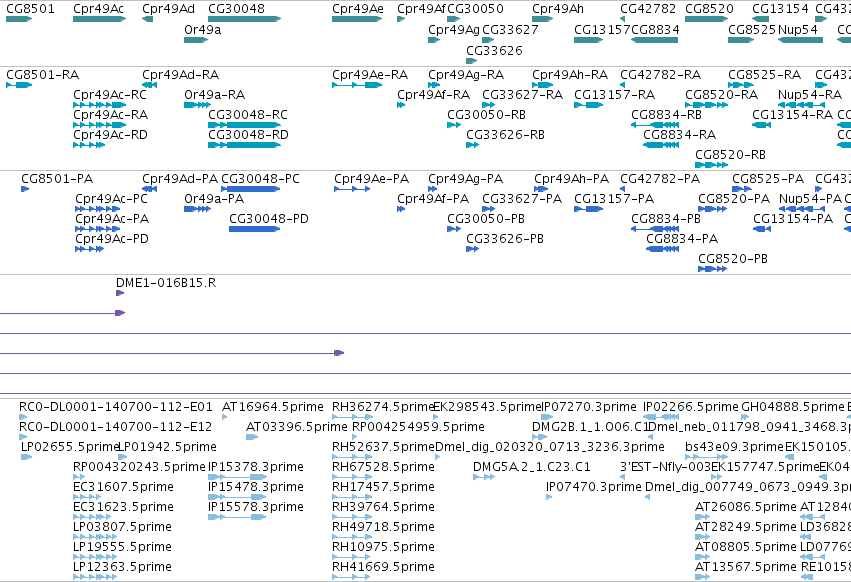Image resolution: width=851 pixels, height=582 pixels.
Task: Select the CG8525 gene label
Action: click(752, 29)
